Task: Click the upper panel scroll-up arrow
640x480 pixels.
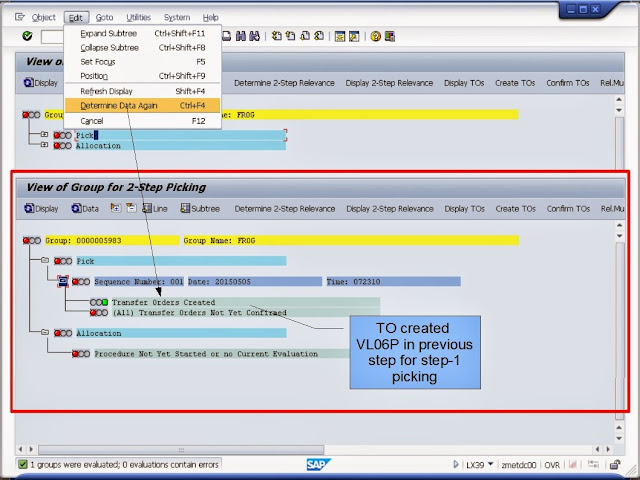Action: click(619, 99)
